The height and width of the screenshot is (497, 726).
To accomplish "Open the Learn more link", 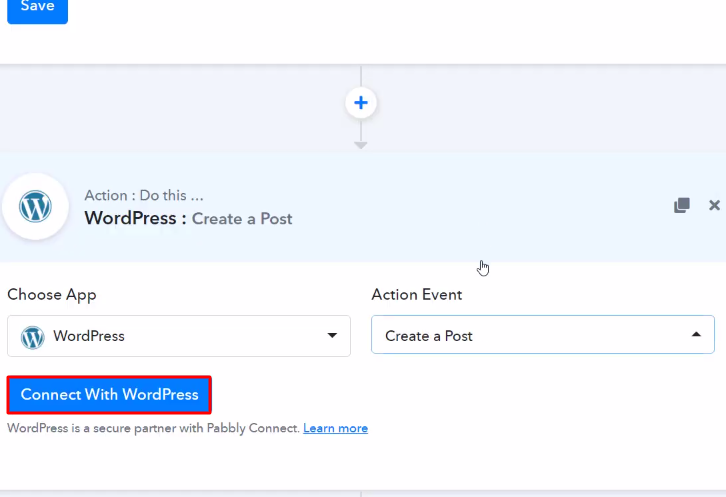I will click(335, 428).
